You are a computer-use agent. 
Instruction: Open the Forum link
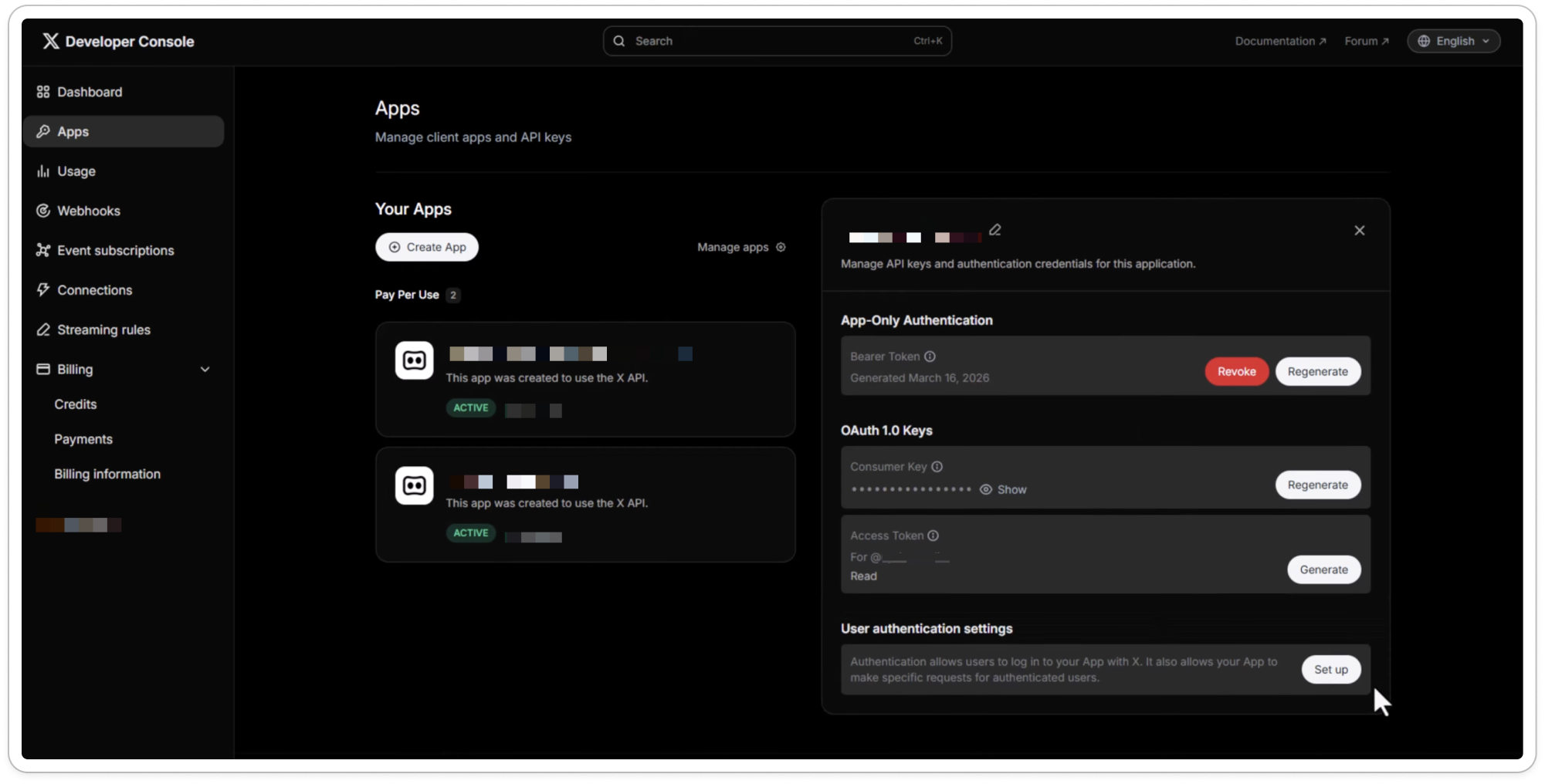pyautogui.click(x=1367, y=41)
